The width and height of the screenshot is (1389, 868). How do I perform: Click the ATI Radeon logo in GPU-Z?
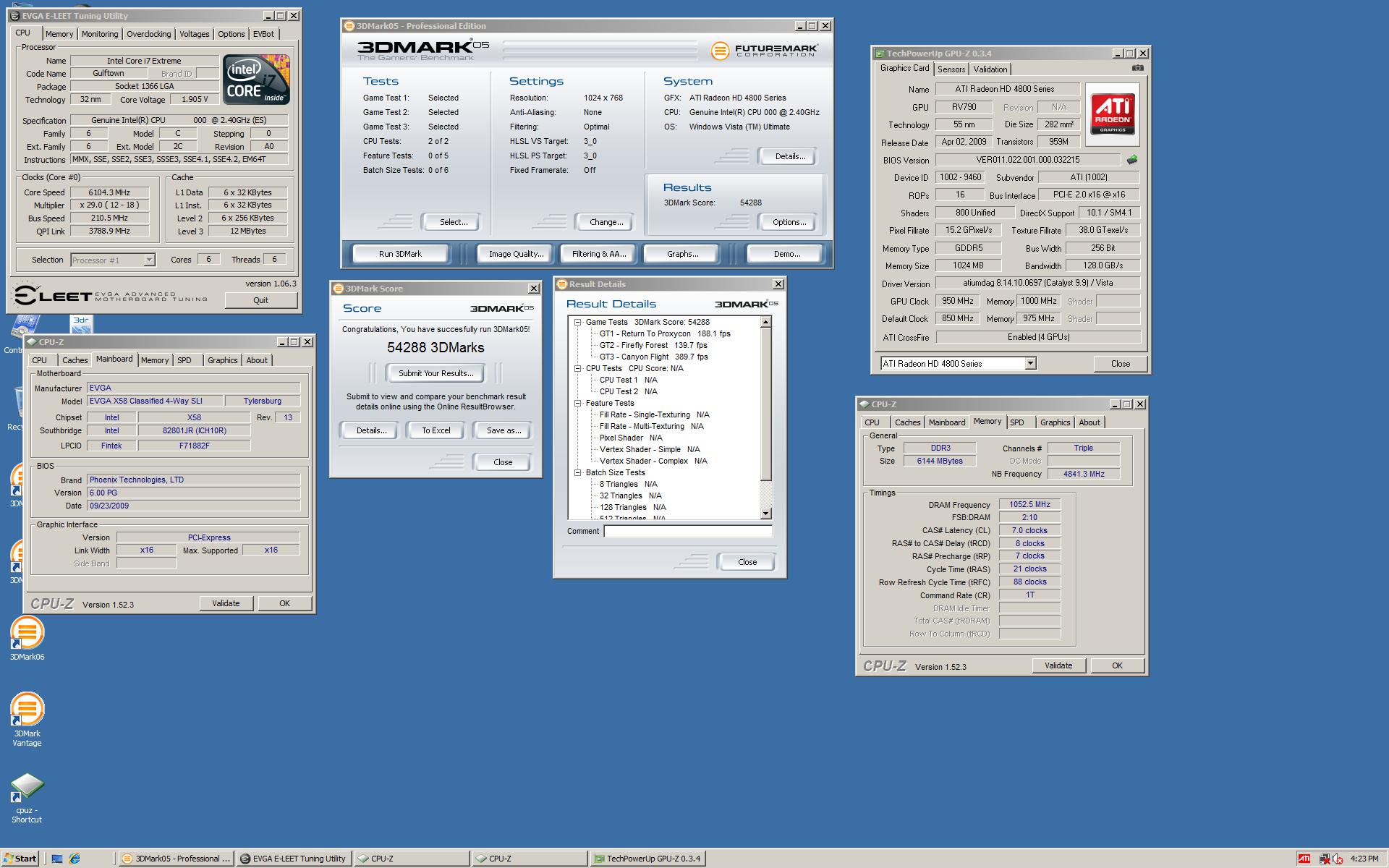click(1112, 114)
